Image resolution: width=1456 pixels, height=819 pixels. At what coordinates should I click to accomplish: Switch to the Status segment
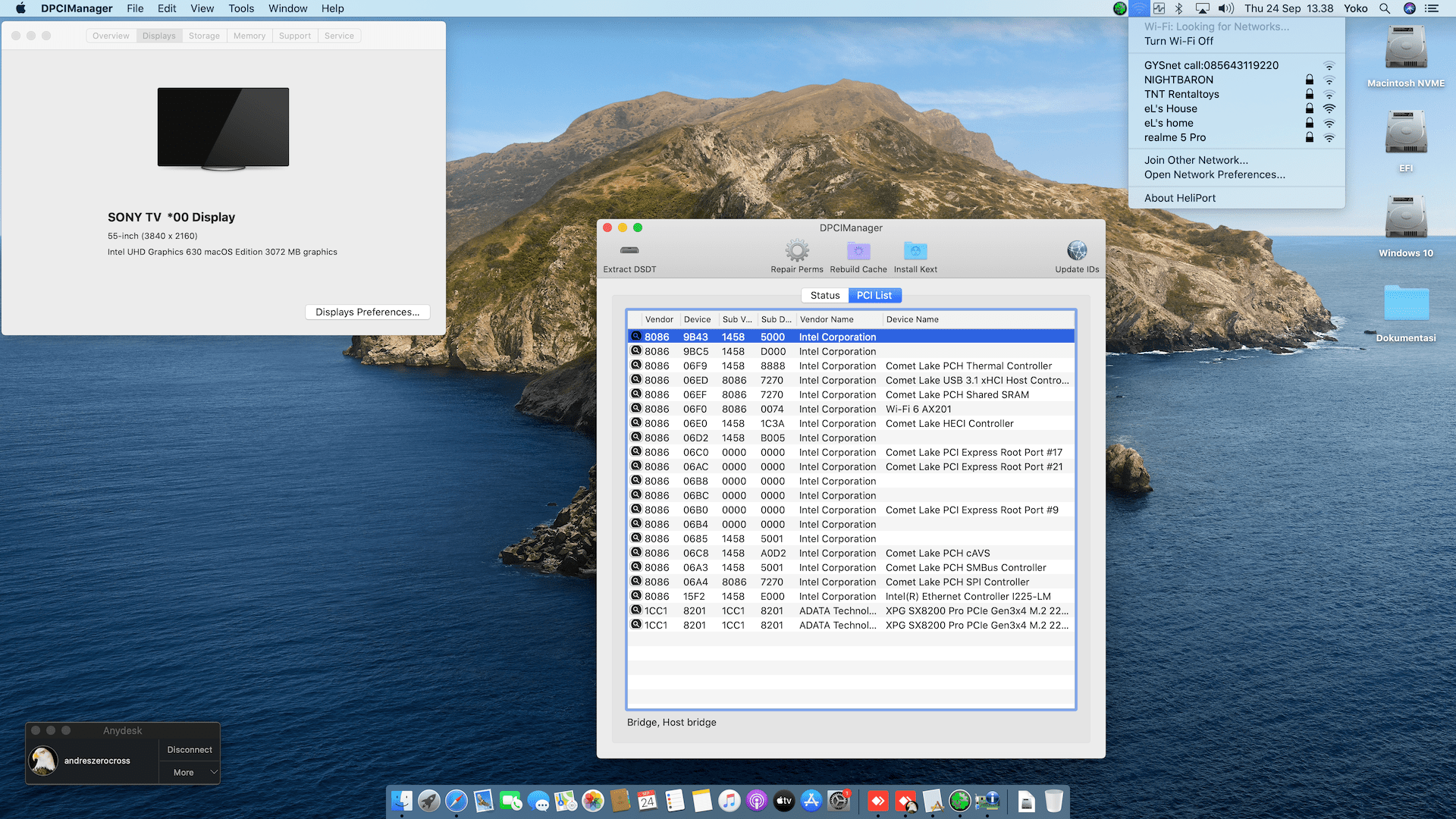tap(825, 295)
